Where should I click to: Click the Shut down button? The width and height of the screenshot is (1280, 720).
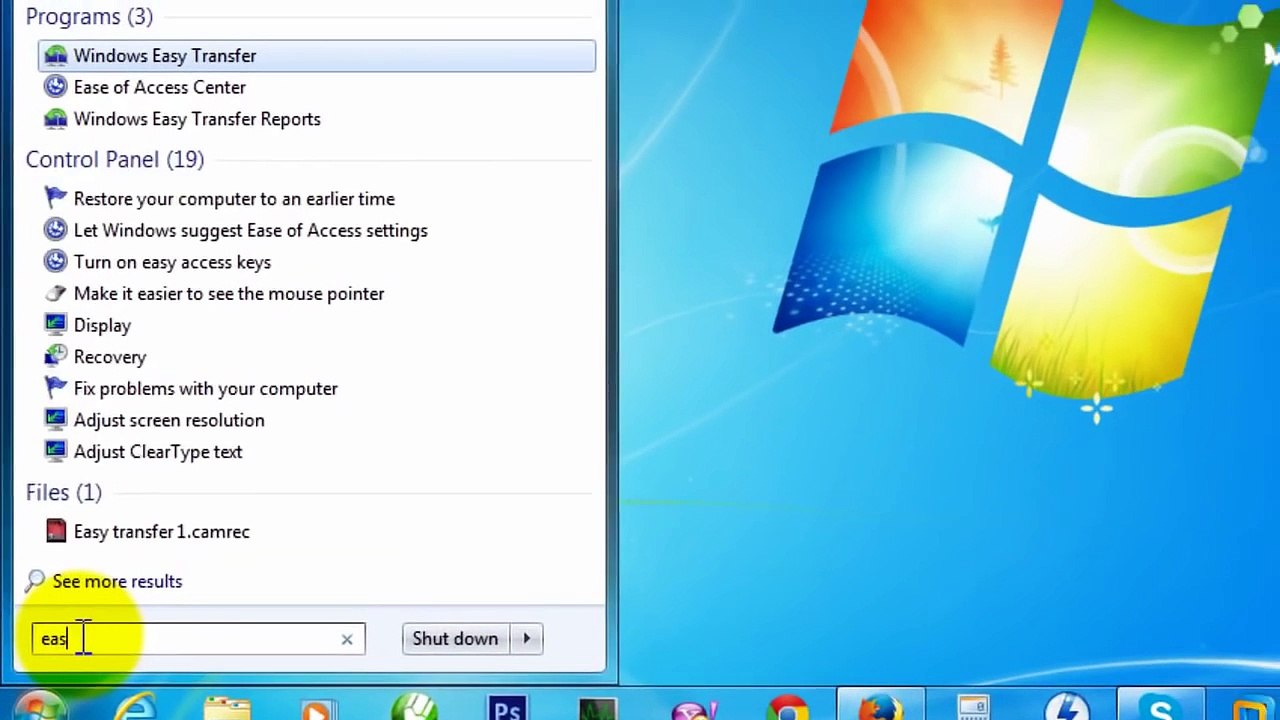point(455,639)
